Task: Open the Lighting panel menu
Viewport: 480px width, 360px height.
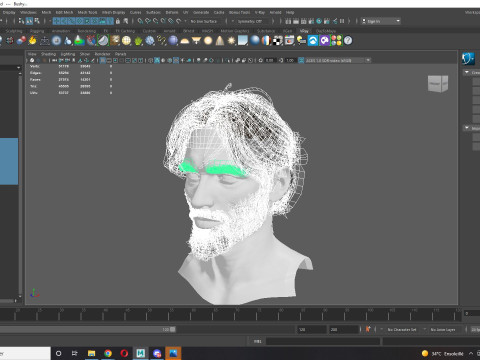Action: point(68,54)
